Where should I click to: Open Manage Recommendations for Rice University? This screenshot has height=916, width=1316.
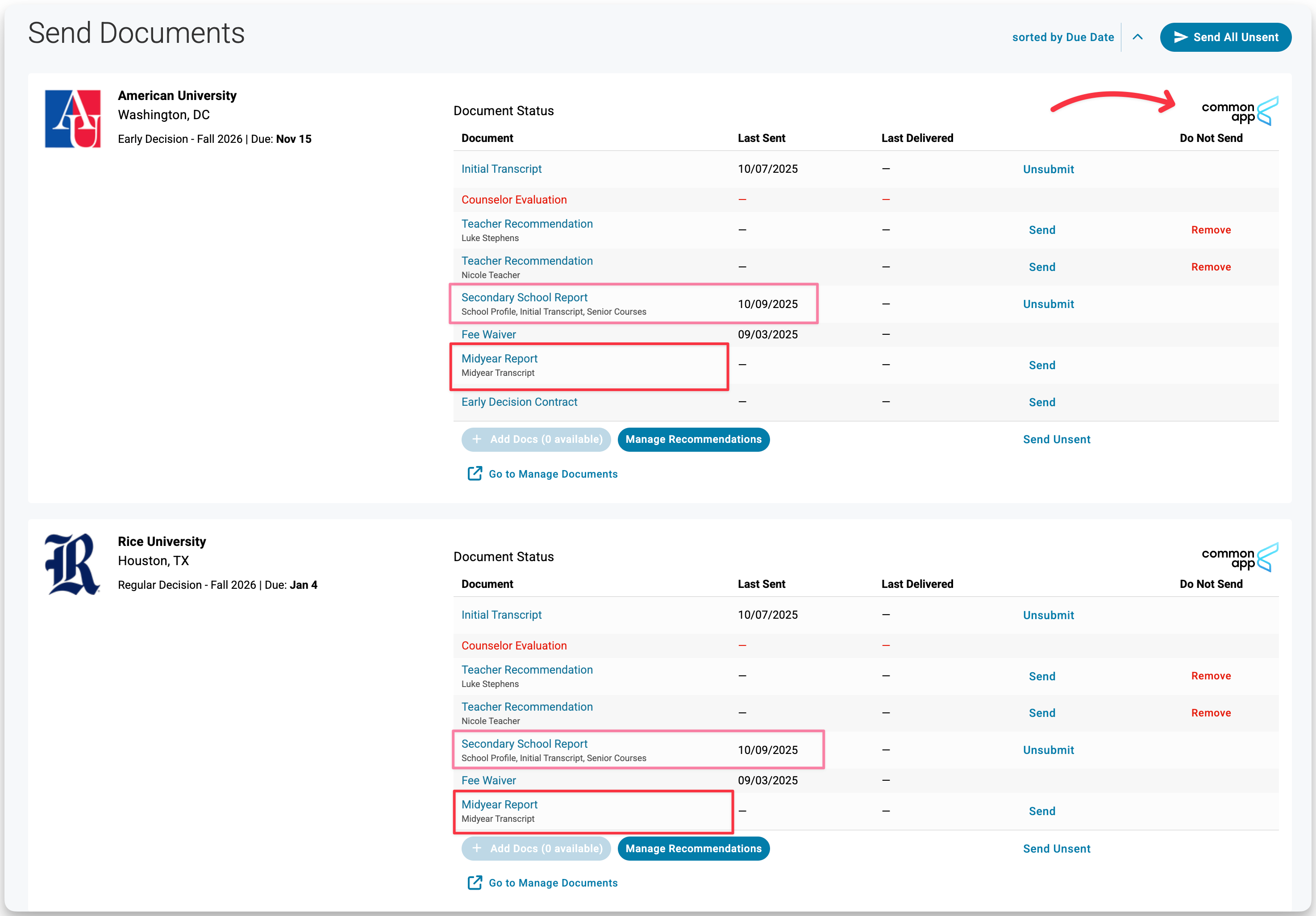pyautogui.click(x=693, y=848)
